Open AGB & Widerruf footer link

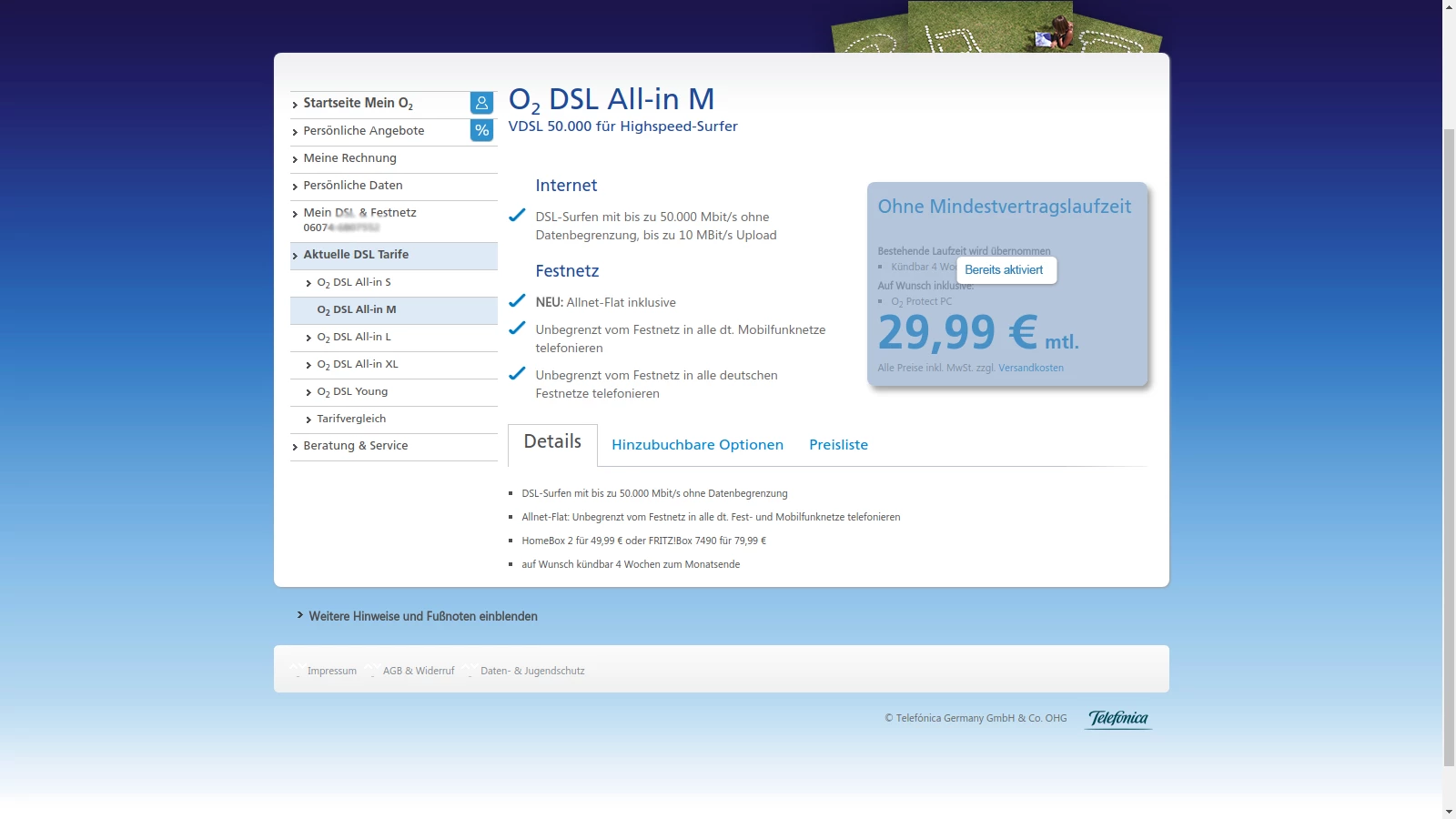(x=419, y=672)
